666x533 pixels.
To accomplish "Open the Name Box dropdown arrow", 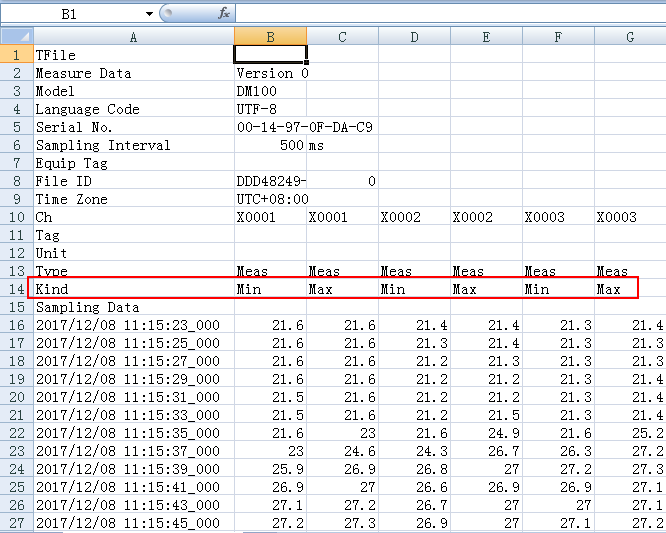I will pyautogui.click(x=149, y=14).
